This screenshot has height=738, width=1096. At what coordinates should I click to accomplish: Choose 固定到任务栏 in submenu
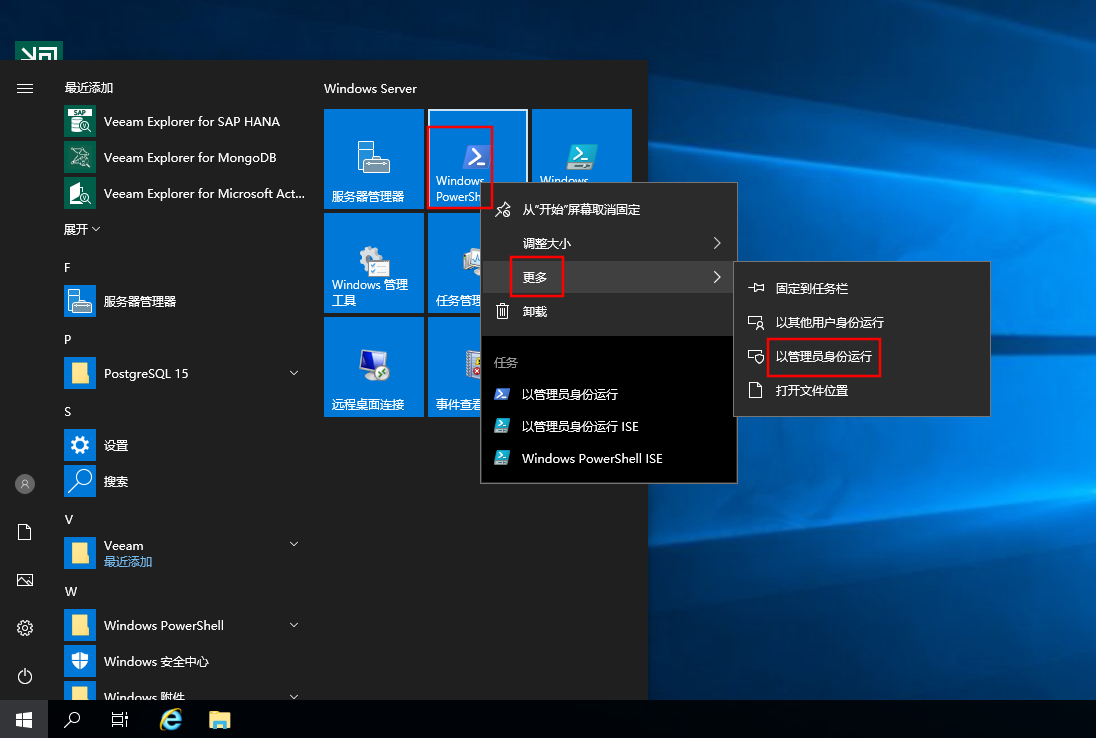862,288
